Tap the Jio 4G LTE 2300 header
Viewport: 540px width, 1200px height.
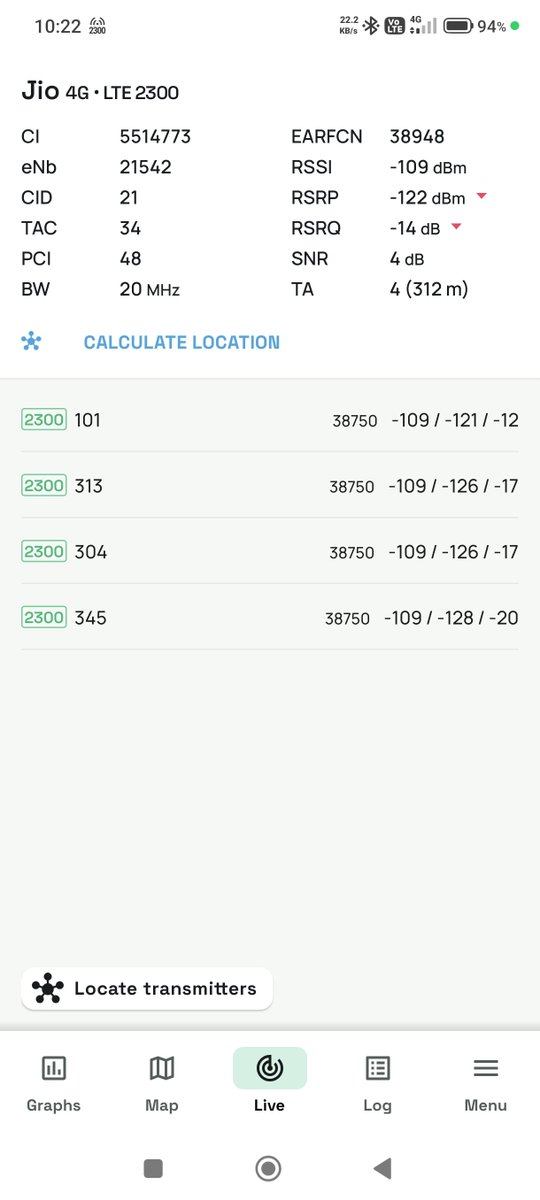[x=100, y=92]
